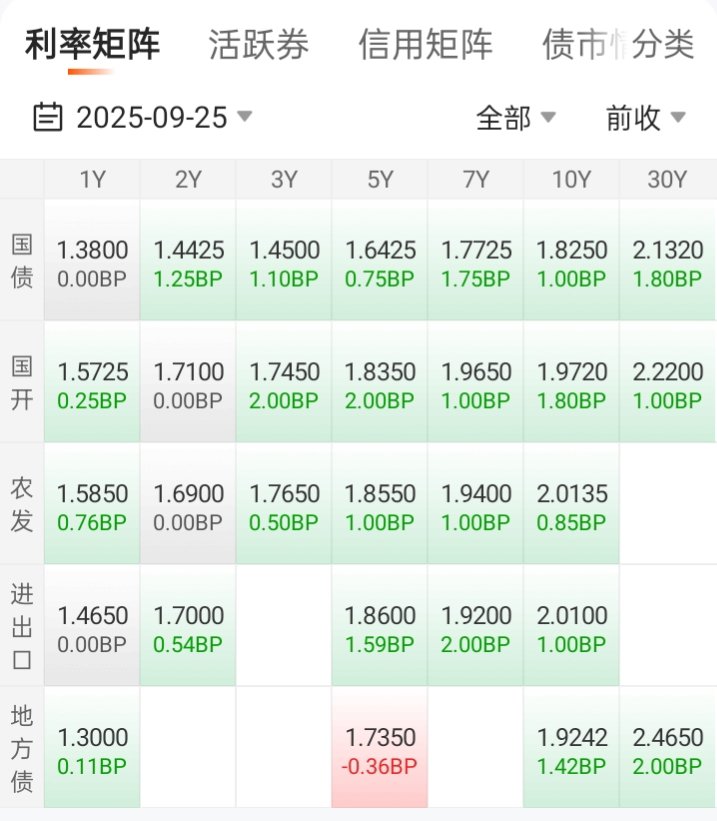Switch to the 活跃券 tab
Screen dimensions: 717x821
258,44
